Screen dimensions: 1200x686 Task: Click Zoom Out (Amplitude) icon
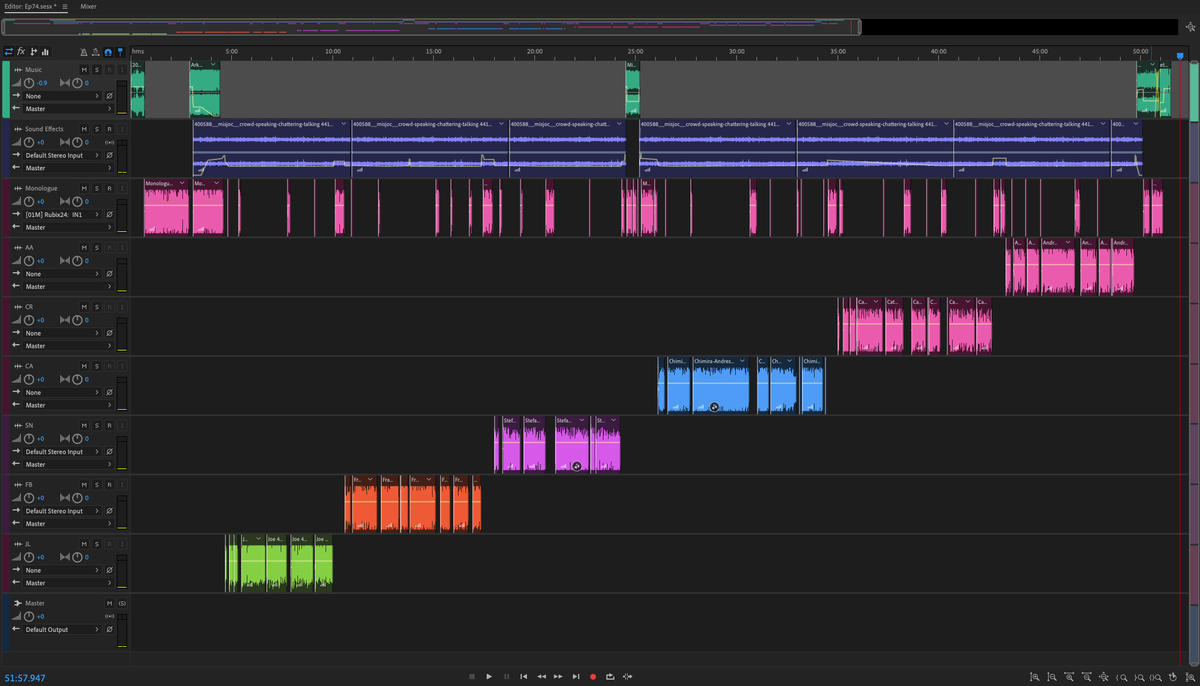pyautogui.click(x=1052, y=677)
